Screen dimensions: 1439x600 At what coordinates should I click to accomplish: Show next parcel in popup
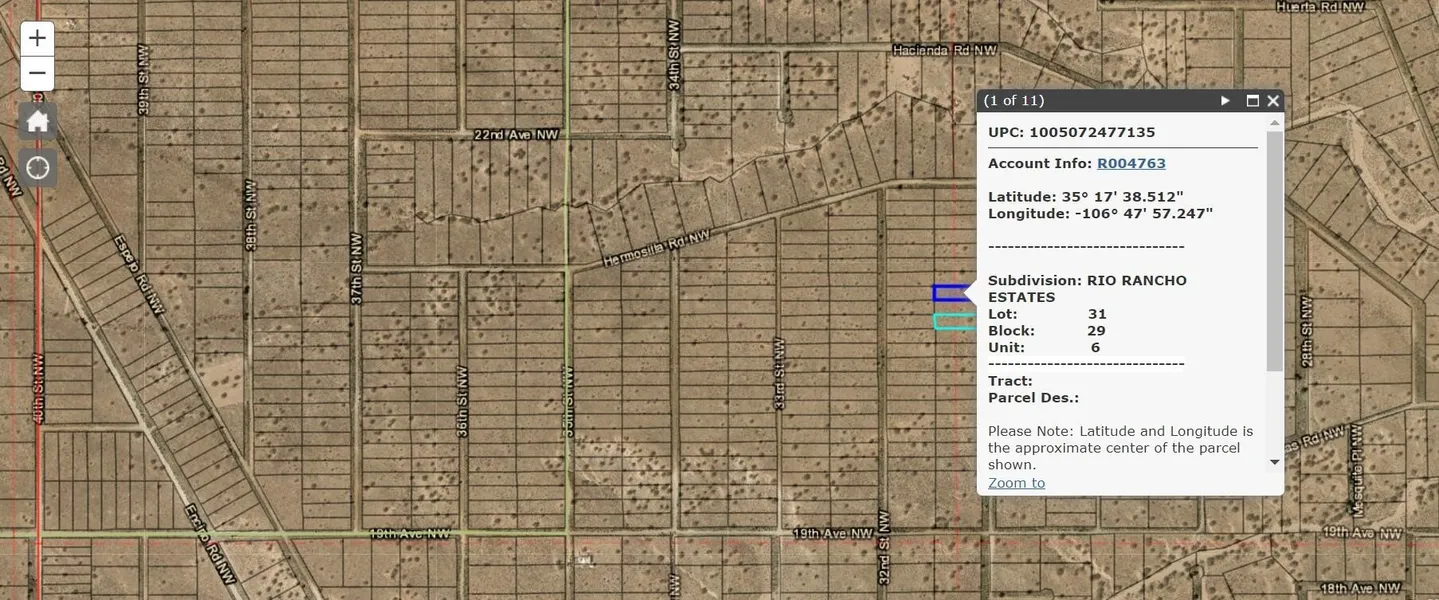pos(1225,101)
